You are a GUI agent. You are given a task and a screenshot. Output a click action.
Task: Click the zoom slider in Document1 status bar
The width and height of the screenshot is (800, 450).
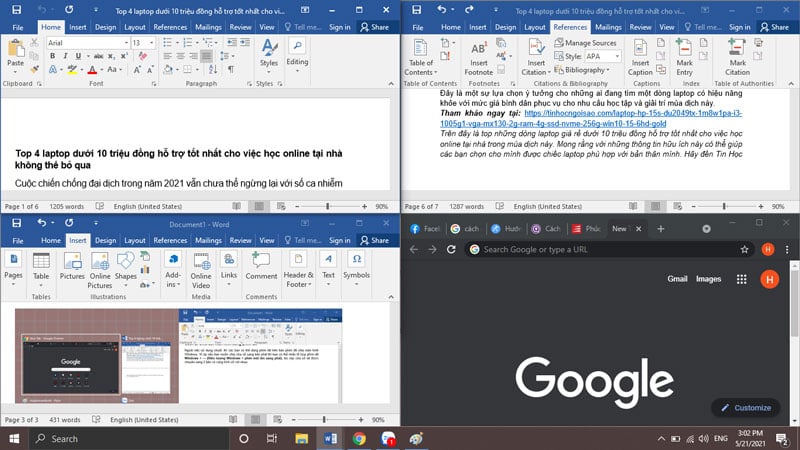tap(323, 419)
